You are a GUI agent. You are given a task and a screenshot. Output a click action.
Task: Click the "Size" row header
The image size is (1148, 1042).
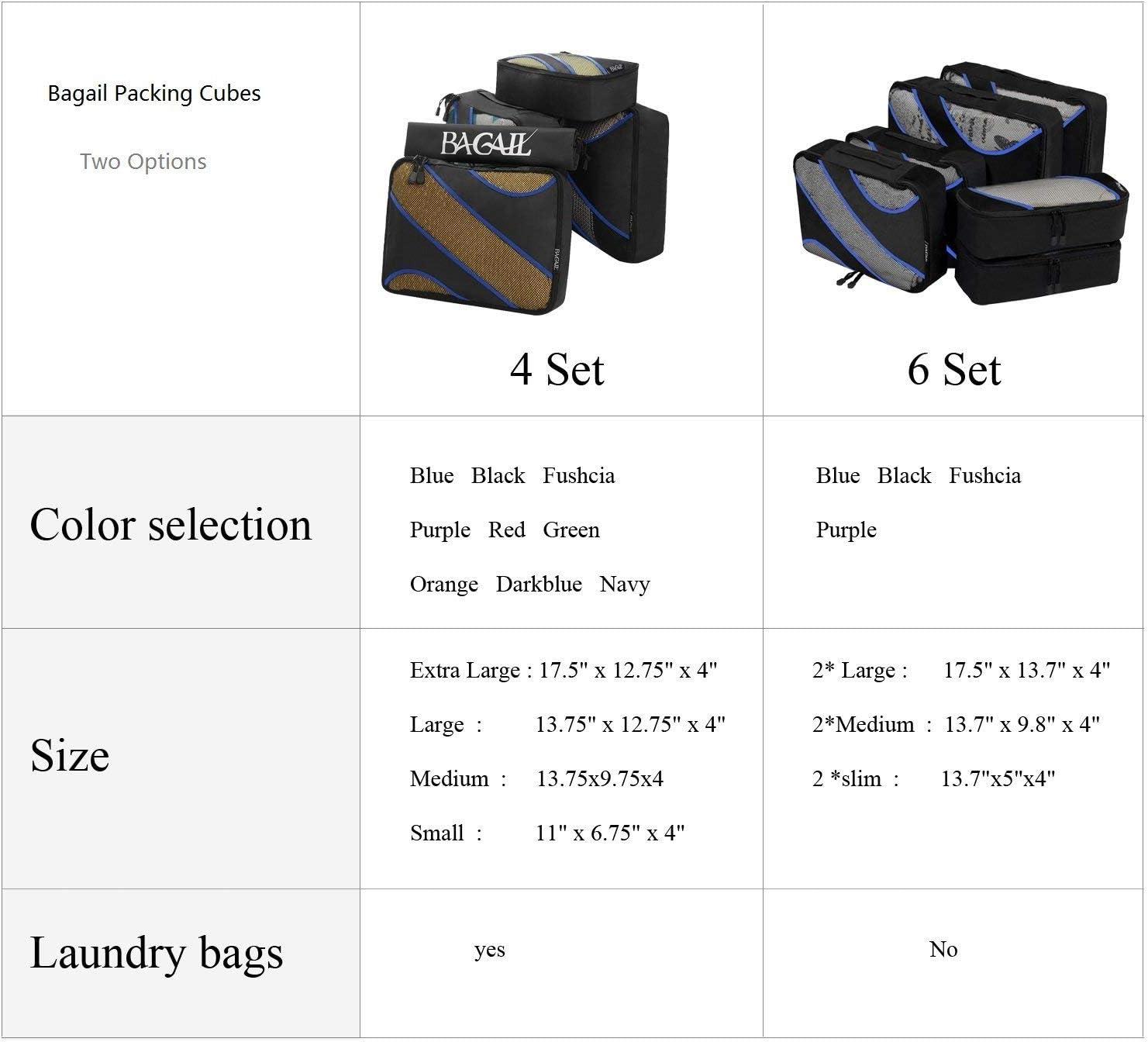(x=69, y=755)
